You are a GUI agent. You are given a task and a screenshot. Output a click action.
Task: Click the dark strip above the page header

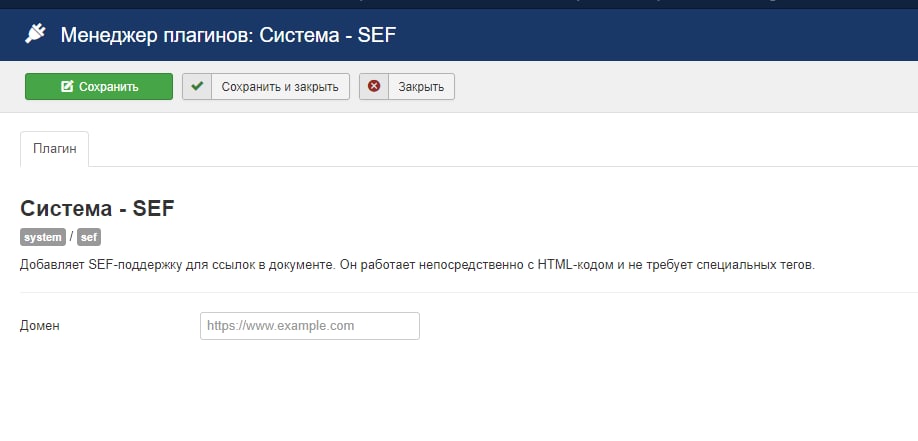point(459,4)
